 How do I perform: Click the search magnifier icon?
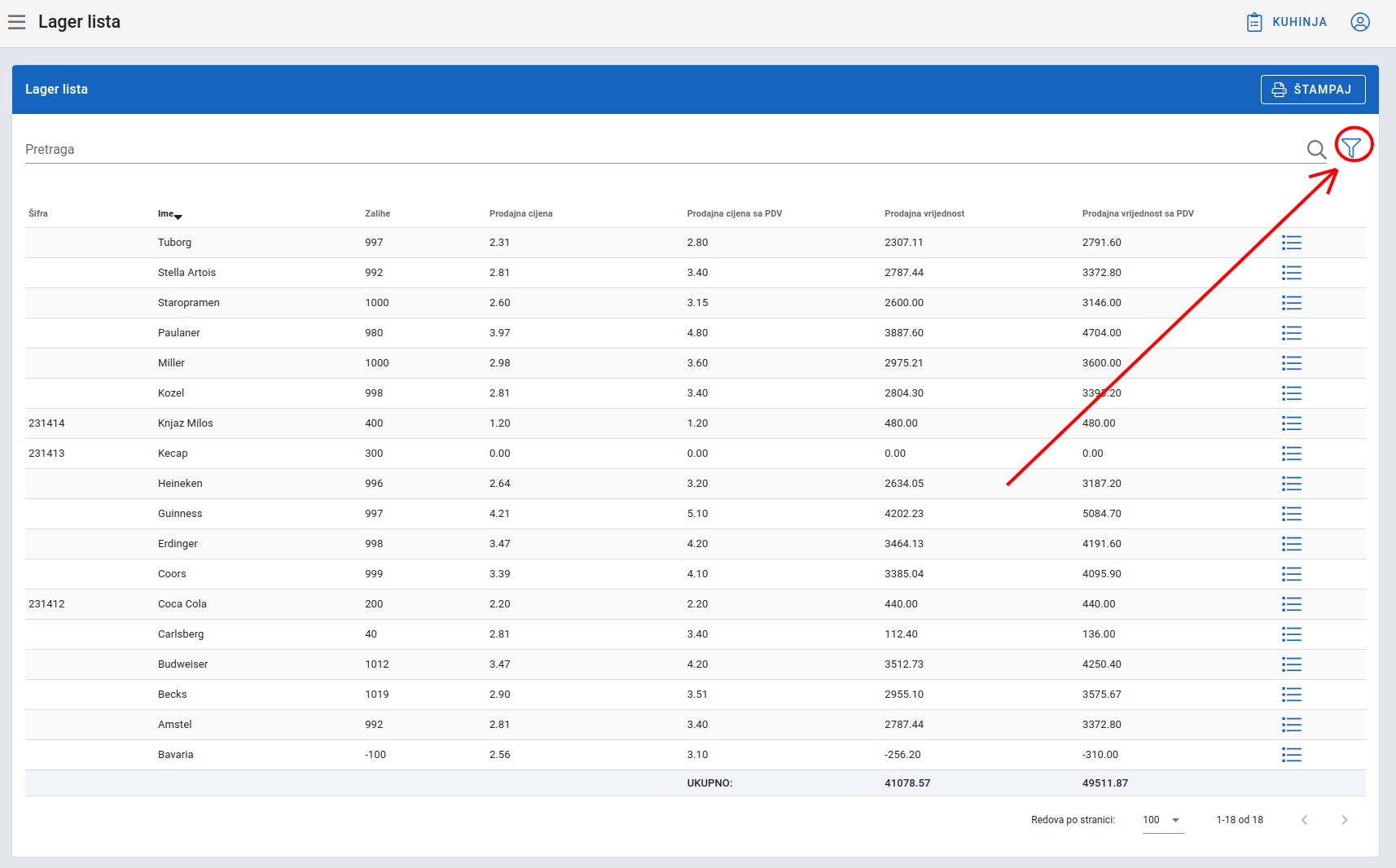tap(1316, 149)
